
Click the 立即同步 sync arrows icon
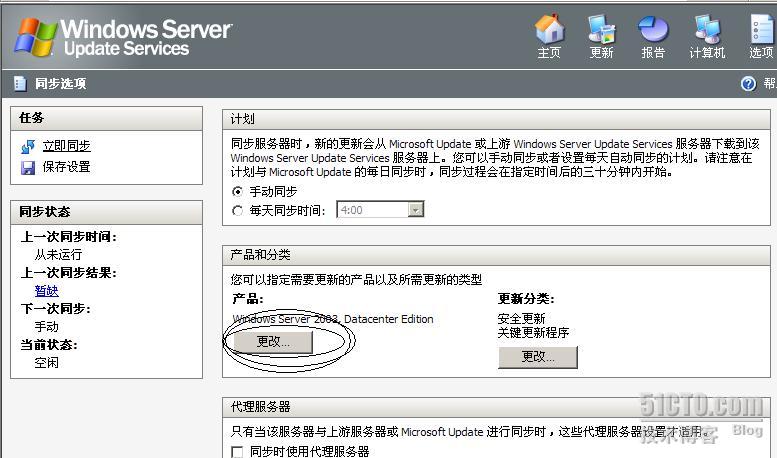click(28, 146)
